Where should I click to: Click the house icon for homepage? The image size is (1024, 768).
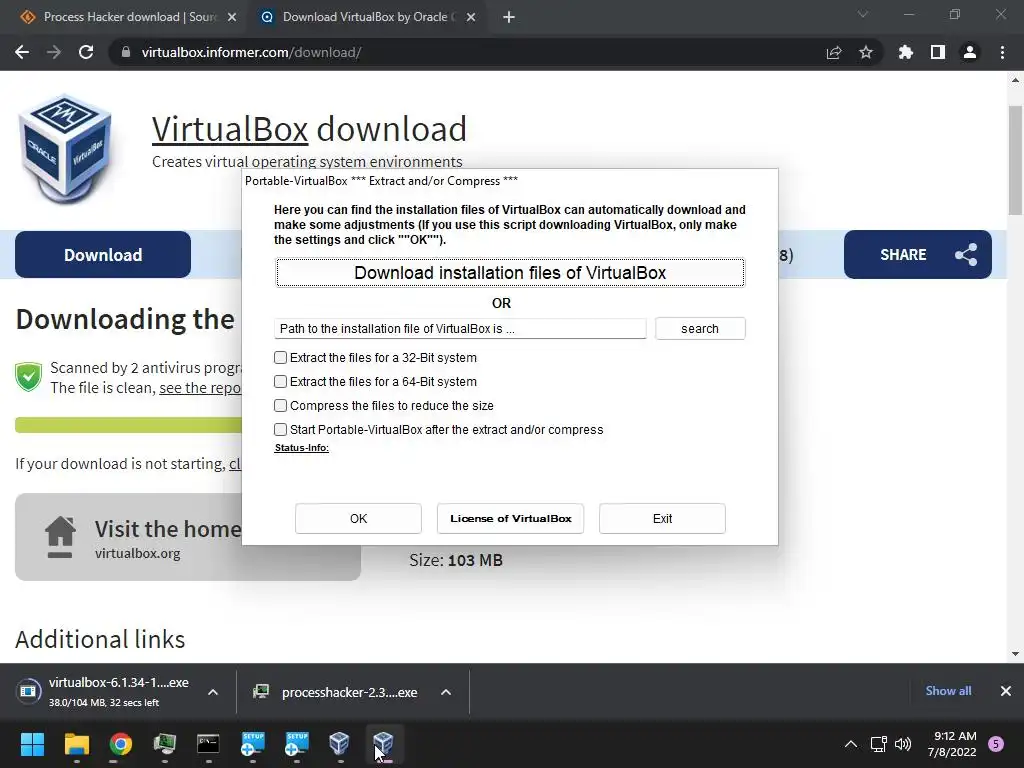(60, 537)
